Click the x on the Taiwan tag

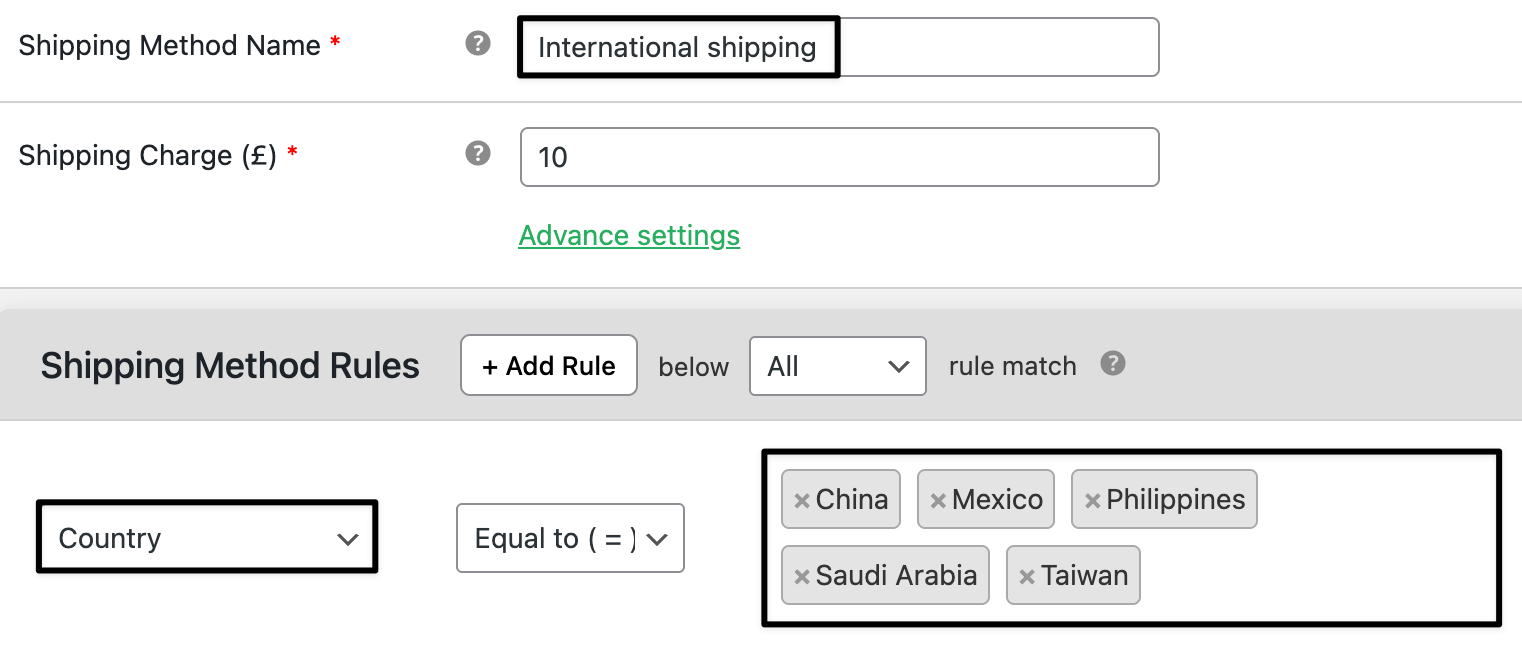click(1026, 576)
